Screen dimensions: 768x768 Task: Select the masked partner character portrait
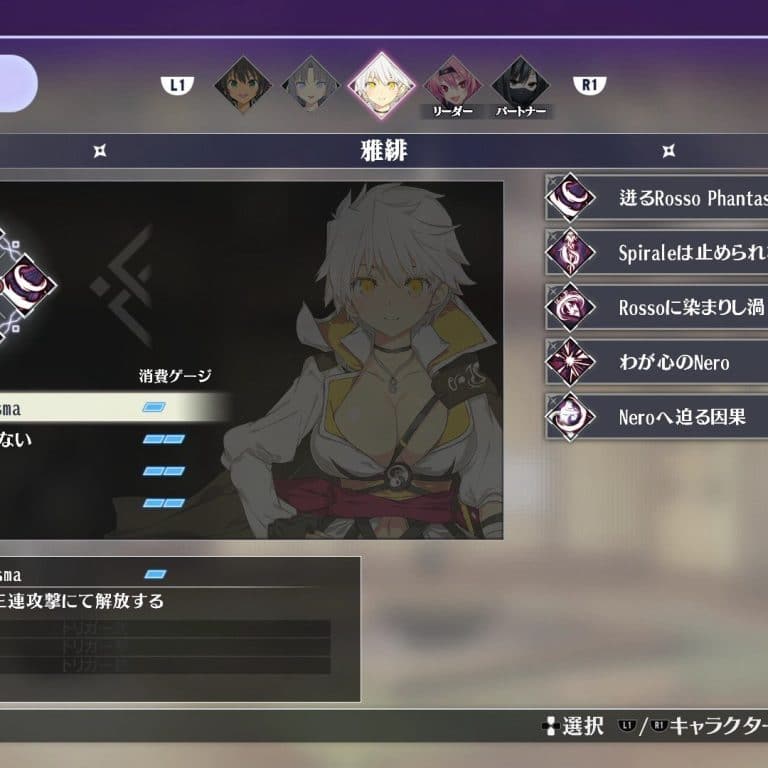click(521, 85)
